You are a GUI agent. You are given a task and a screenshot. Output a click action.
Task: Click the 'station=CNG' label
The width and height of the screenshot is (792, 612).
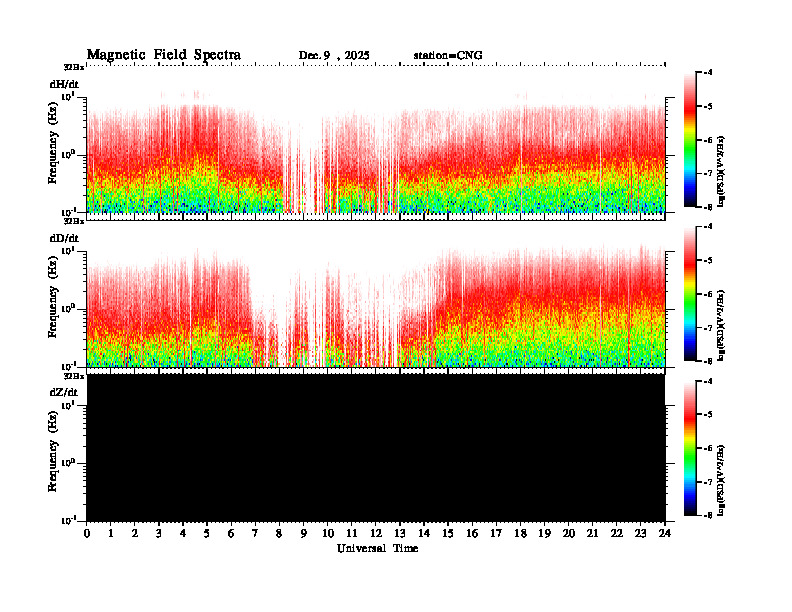point(448,56)
